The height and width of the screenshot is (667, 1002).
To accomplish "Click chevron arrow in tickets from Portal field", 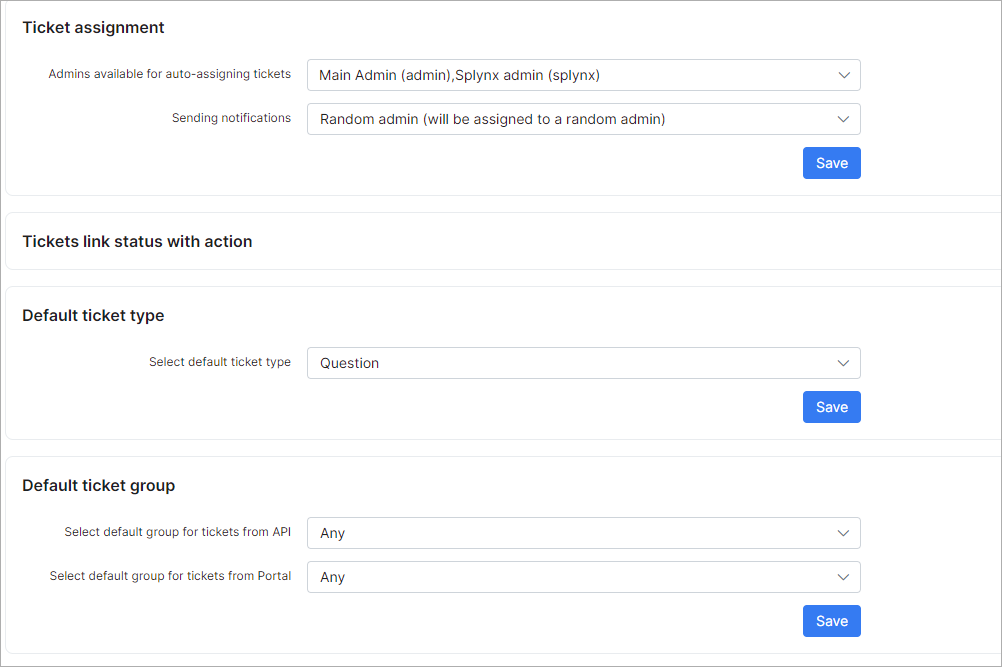I will (843, 577).
